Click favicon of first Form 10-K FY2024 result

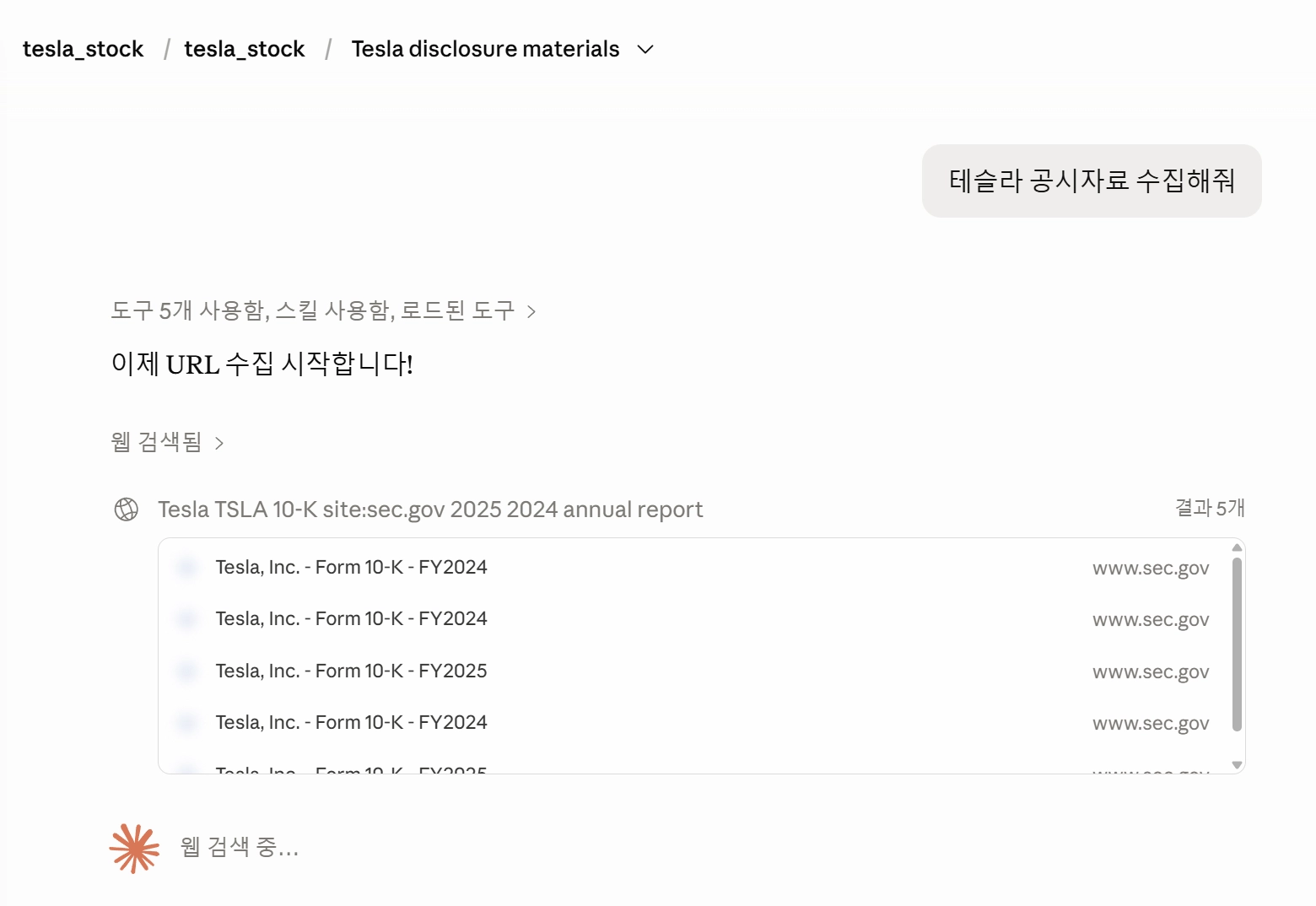[187, 568]
